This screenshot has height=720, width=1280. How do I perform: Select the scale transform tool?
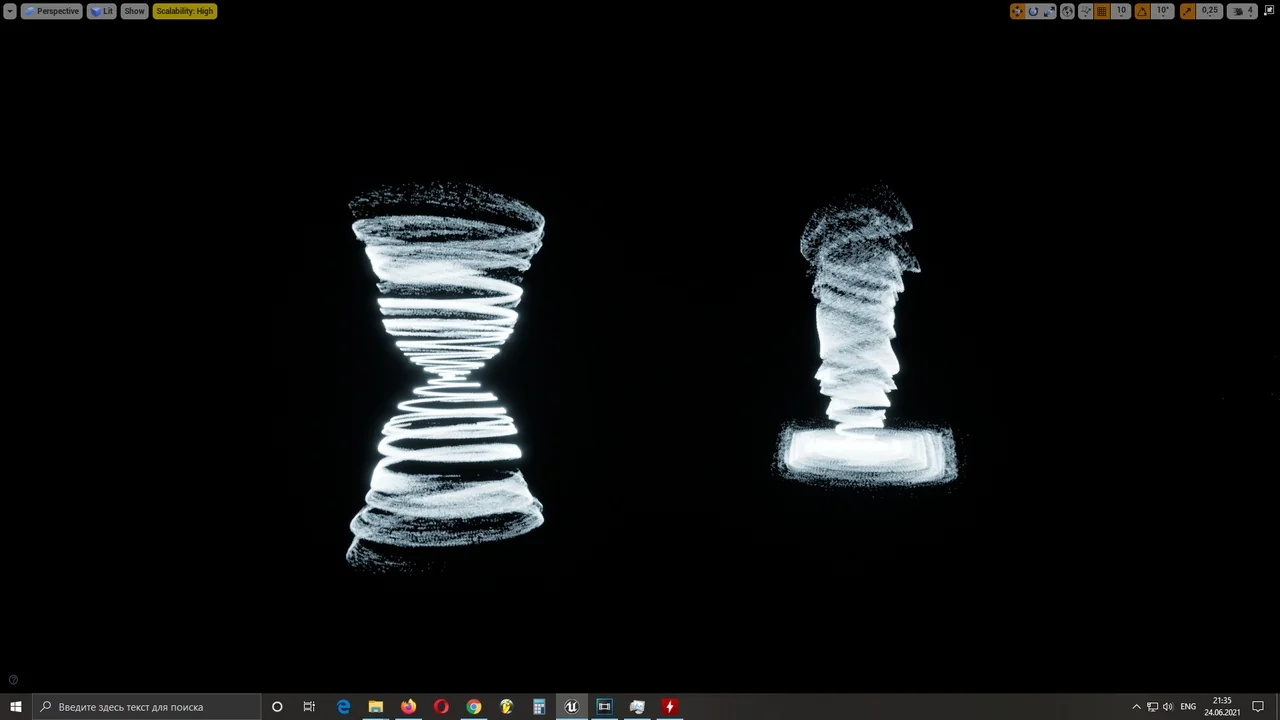click(x=1049, y=11)
